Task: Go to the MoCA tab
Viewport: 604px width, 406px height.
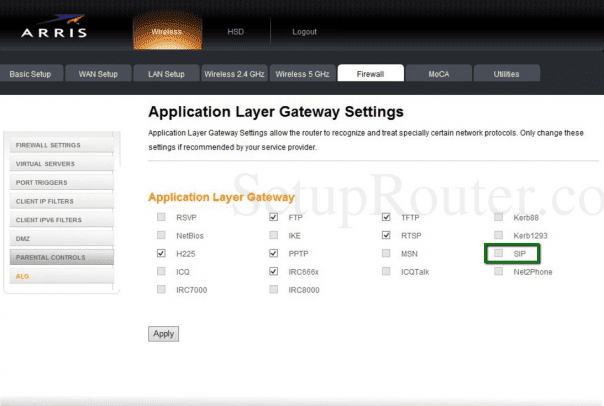Action: coord(439,74)
